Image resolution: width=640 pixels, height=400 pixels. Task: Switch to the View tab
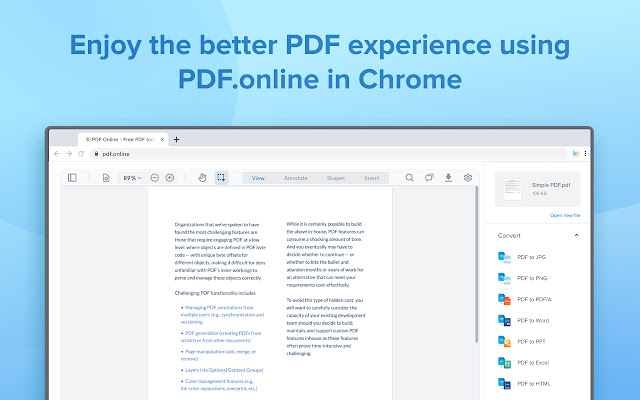258,178
